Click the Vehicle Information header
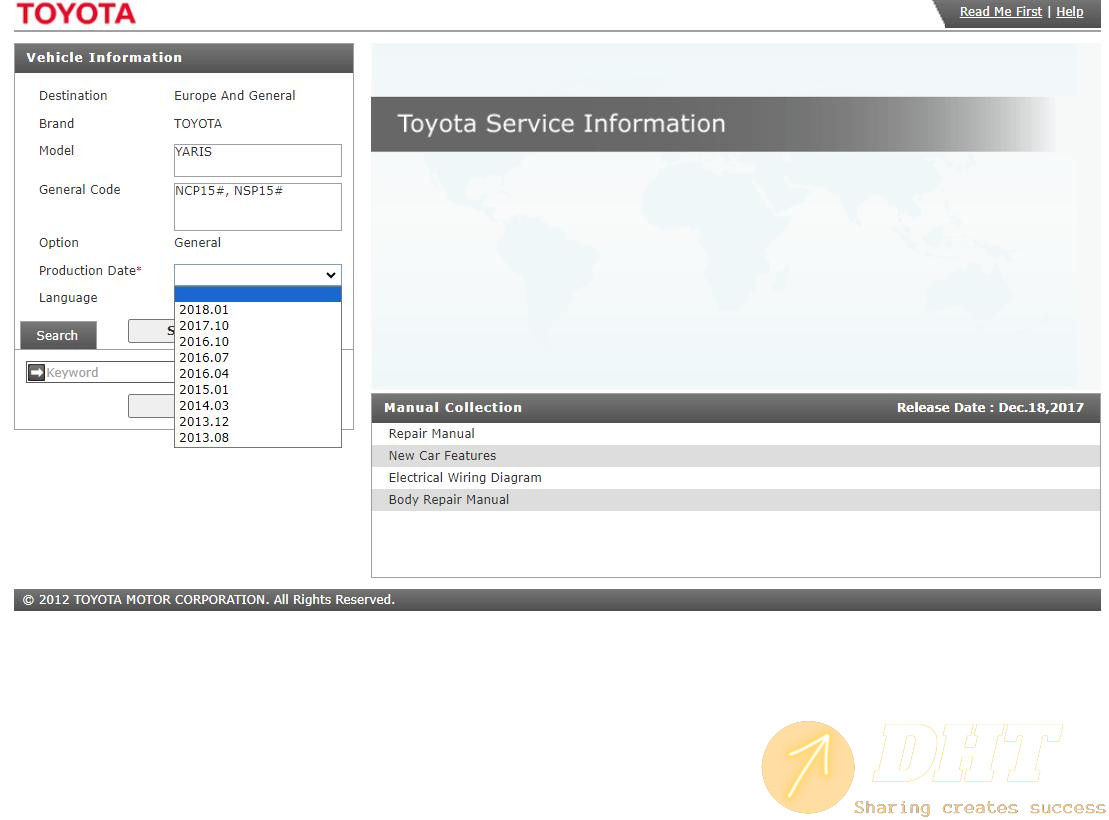 click(x=184, y=58)
